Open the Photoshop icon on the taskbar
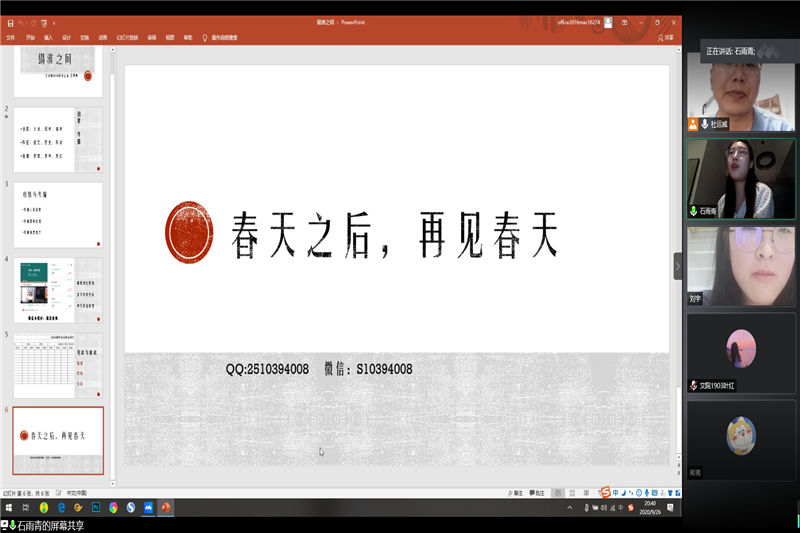Viewport: 800px width, 533px height. coord(96,508)
